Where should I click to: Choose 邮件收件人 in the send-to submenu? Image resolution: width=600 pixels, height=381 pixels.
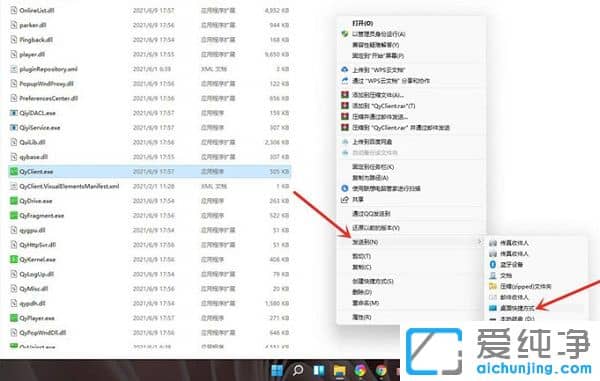click(514, 297)
